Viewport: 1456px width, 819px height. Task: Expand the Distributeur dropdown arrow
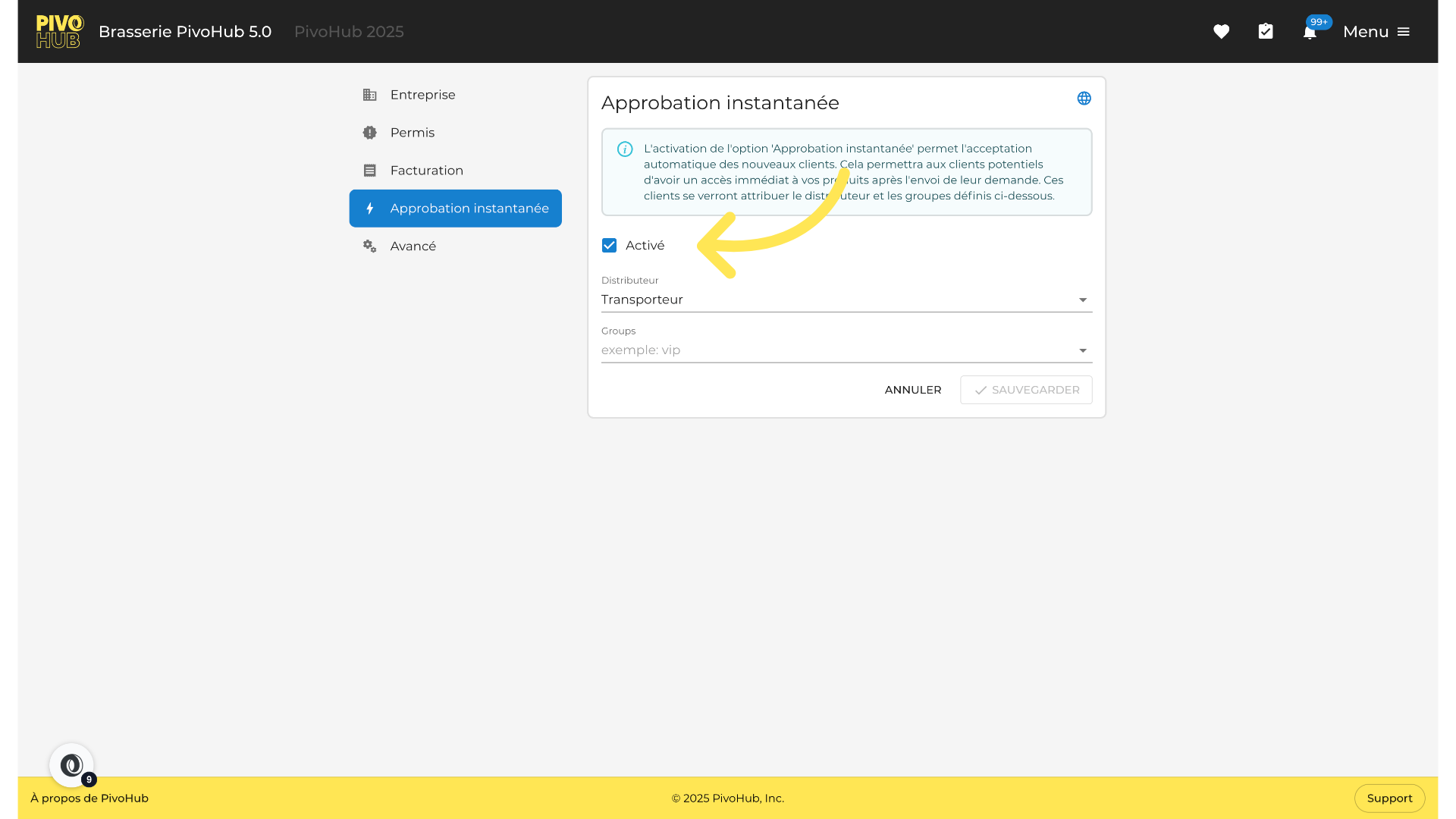pyautogui.click(x=1083, y=300)
